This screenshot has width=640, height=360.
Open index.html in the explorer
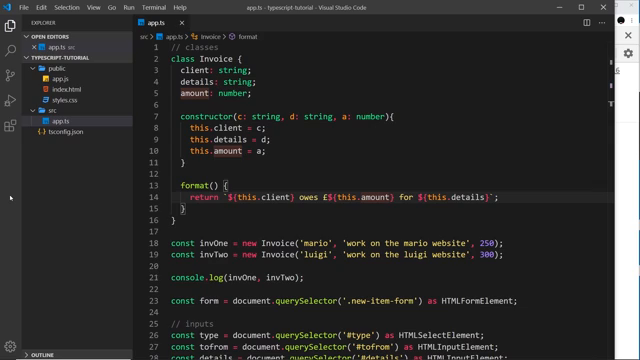point(66,89)
